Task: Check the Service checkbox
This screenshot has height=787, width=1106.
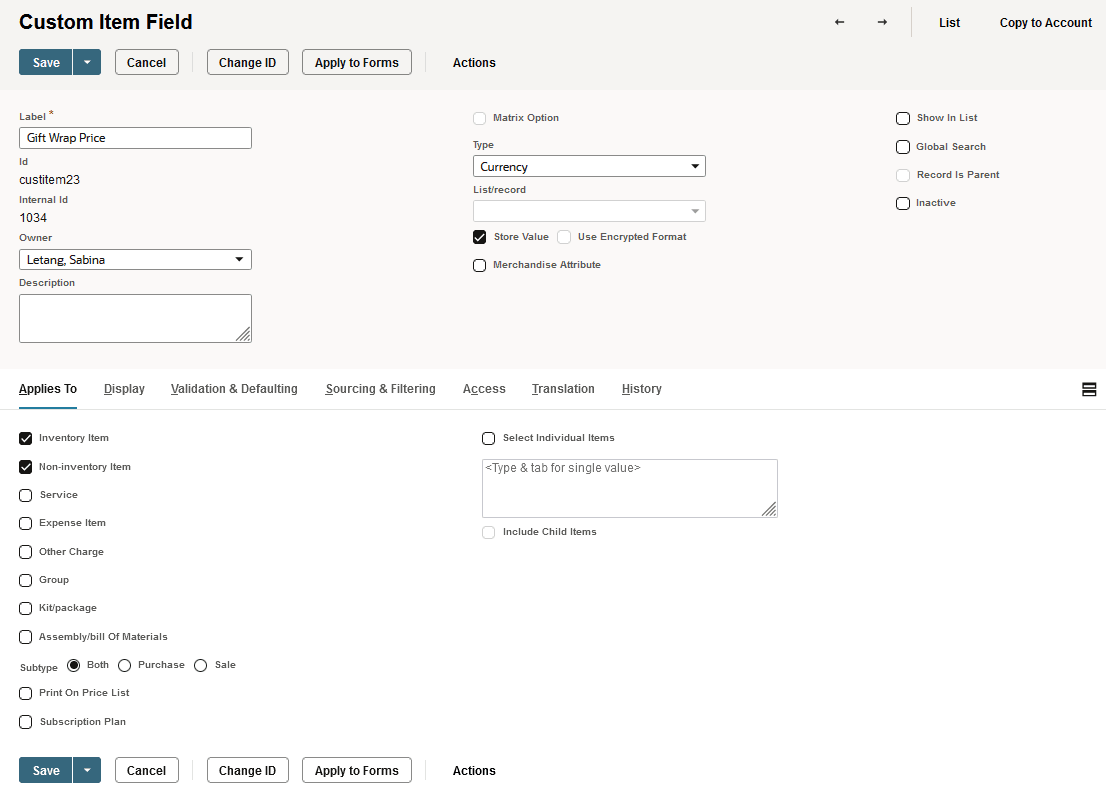Action: tap(25, 495)
